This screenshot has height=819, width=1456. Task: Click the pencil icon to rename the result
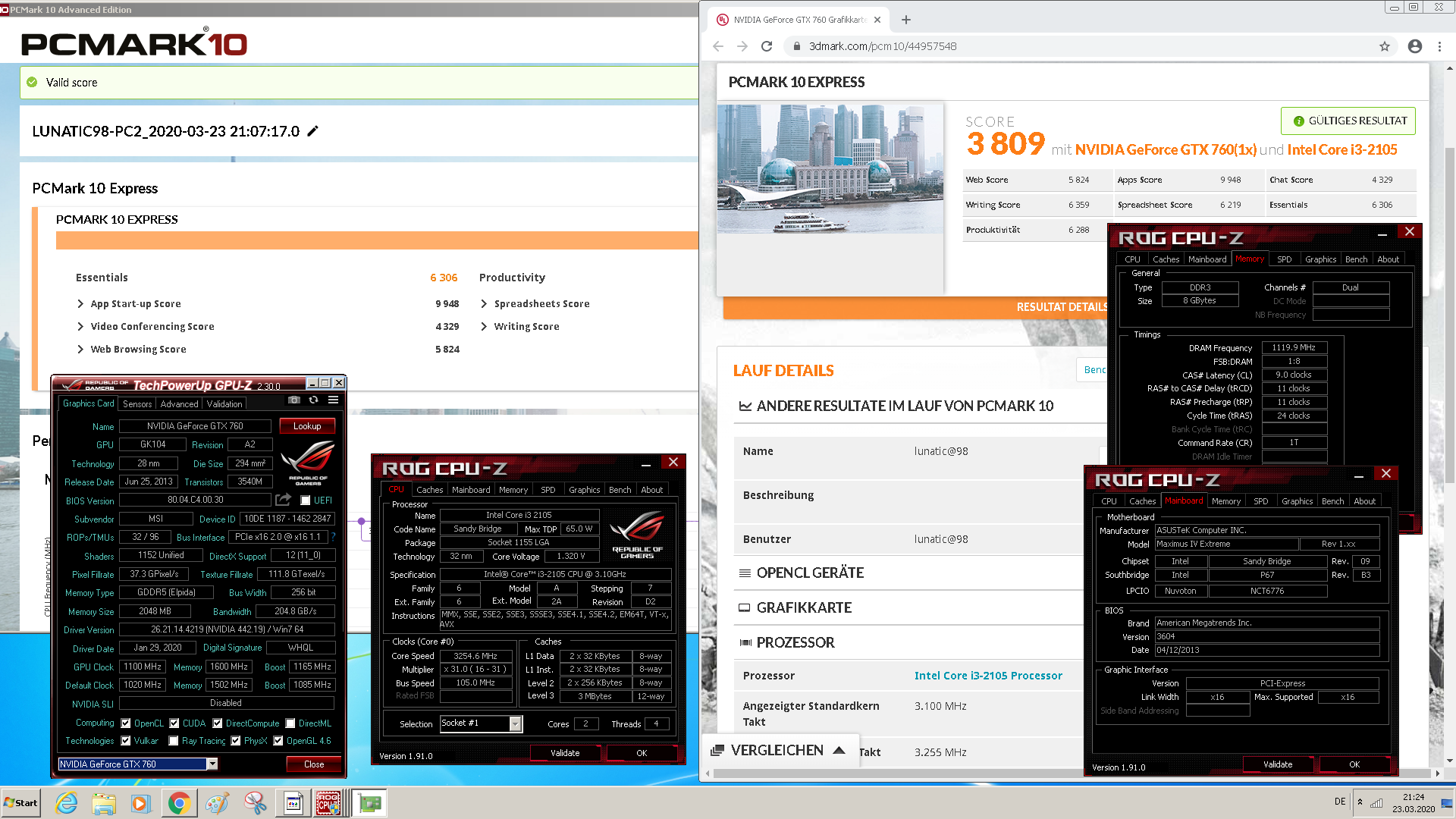pyautogui.click(x=312, y=131)
